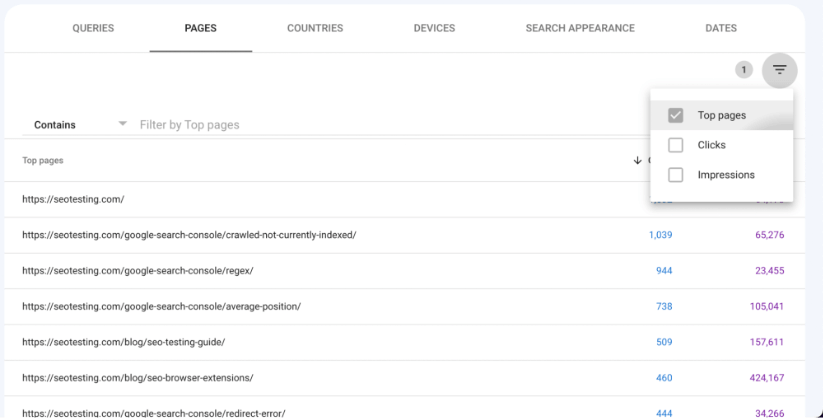Click the 105,041 impressions value
This screenshot has height=418, width=823.
(x=767, y=306)
